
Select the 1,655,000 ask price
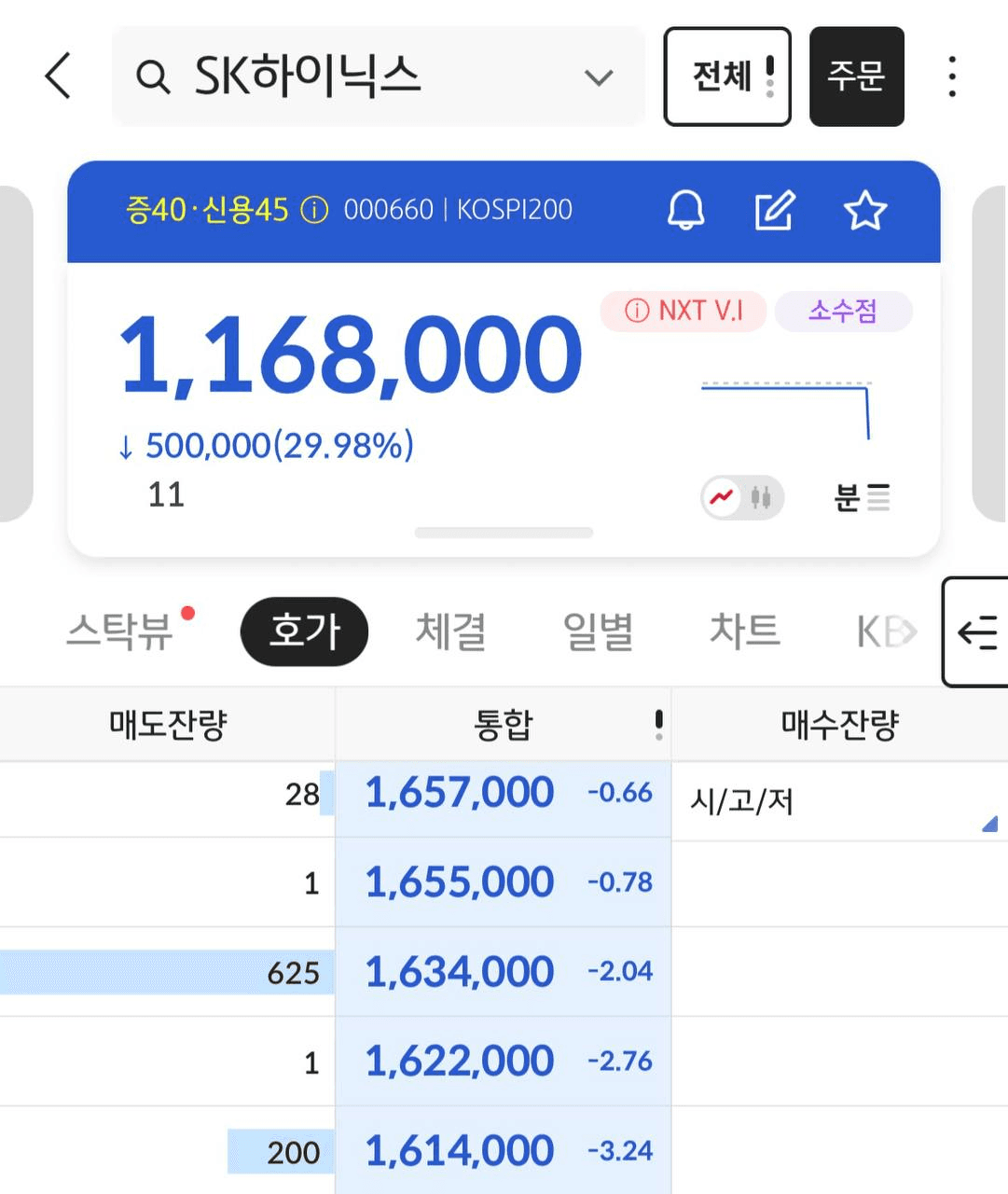[x=460, y=882]
